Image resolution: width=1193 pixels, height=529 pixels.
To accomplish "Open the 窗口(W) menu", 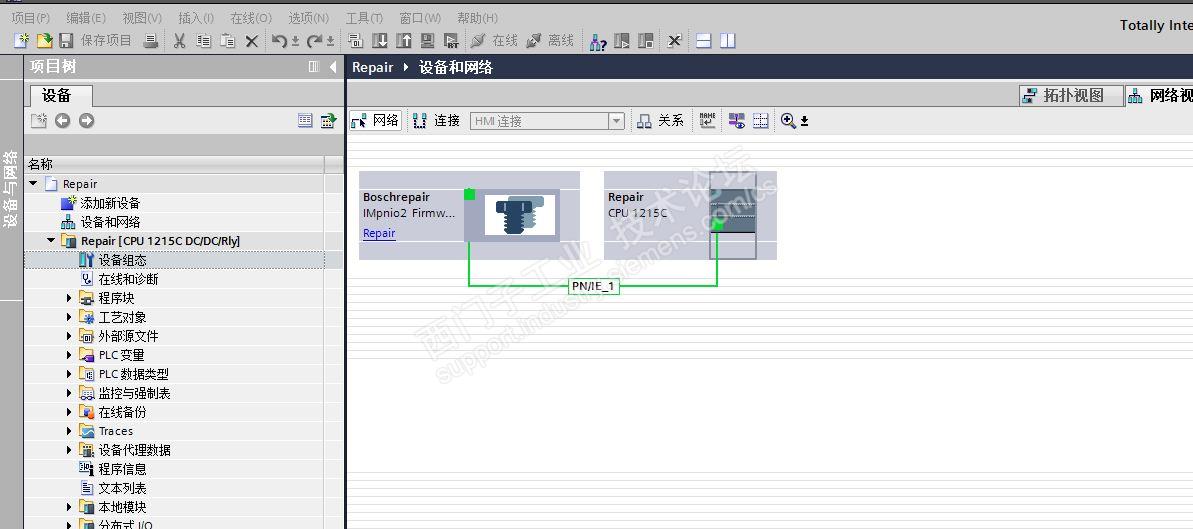I will coord(420,18).
